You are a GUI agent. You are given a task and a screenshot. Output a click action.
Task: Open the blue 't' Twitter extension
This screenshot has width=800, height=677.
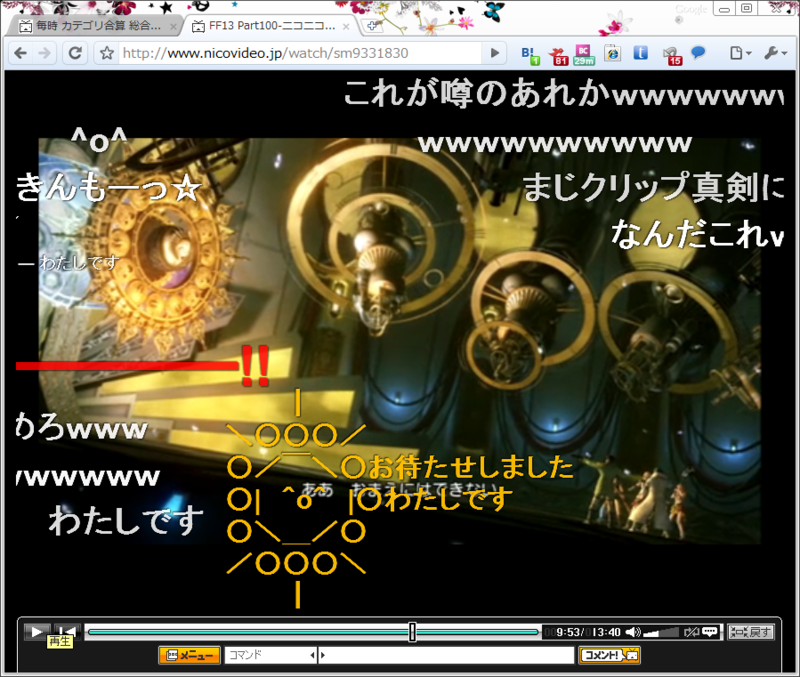point(641,53)
